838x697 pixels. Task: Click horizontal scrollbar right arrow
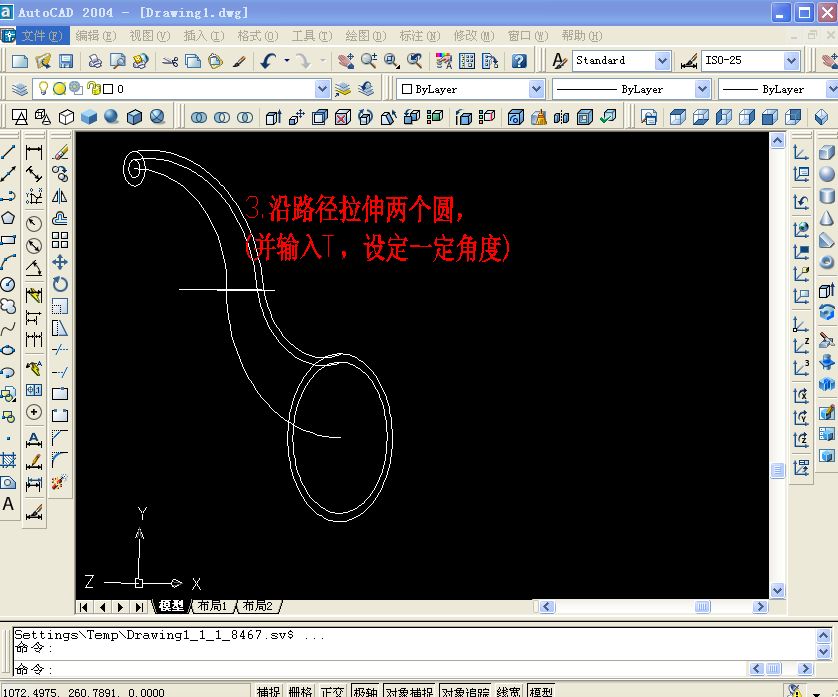tap(759, 607)
